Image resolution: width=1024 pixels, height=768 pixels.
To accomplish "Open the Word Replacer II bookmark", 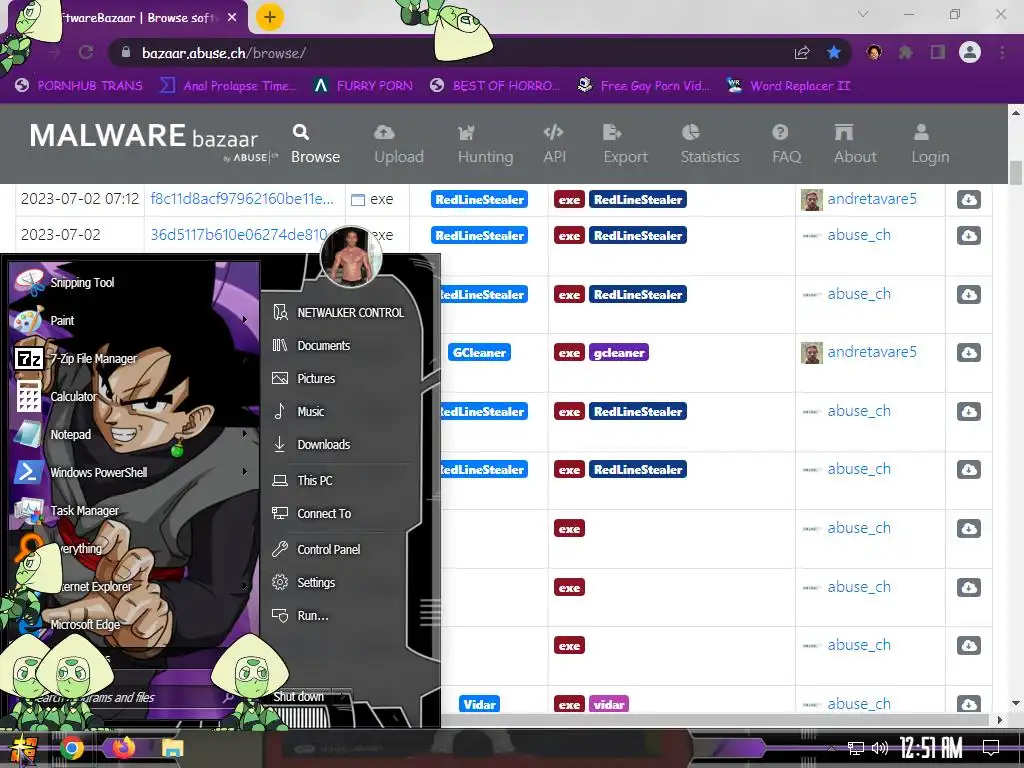I will tap(789, 86).
